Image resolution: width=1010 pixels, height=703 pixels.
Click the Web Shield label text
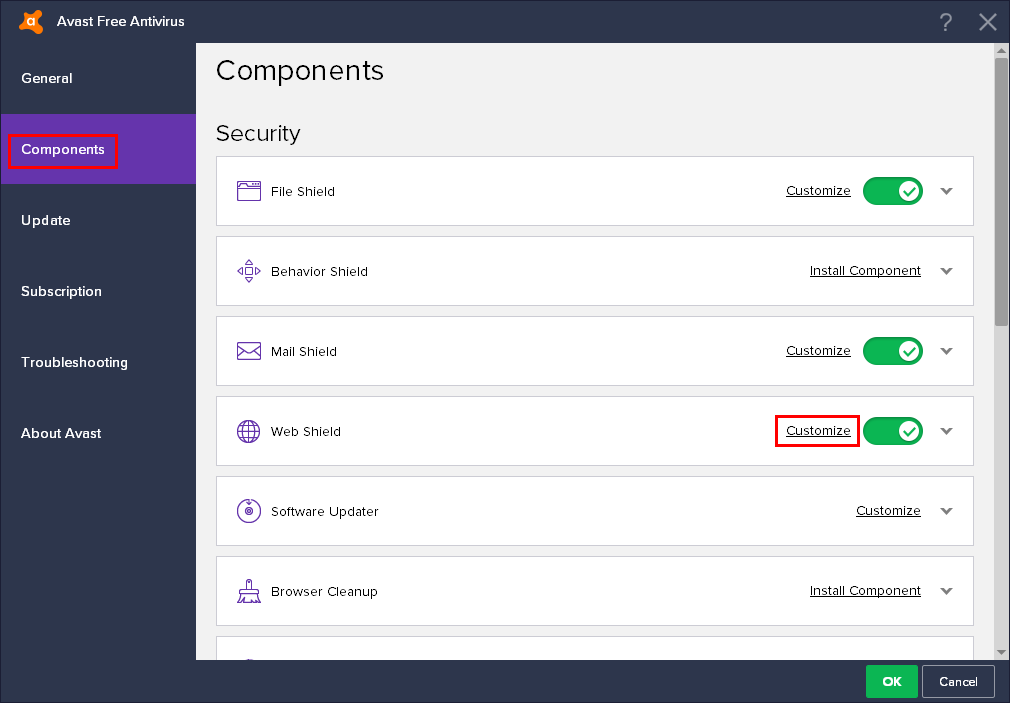click(306, 431)
